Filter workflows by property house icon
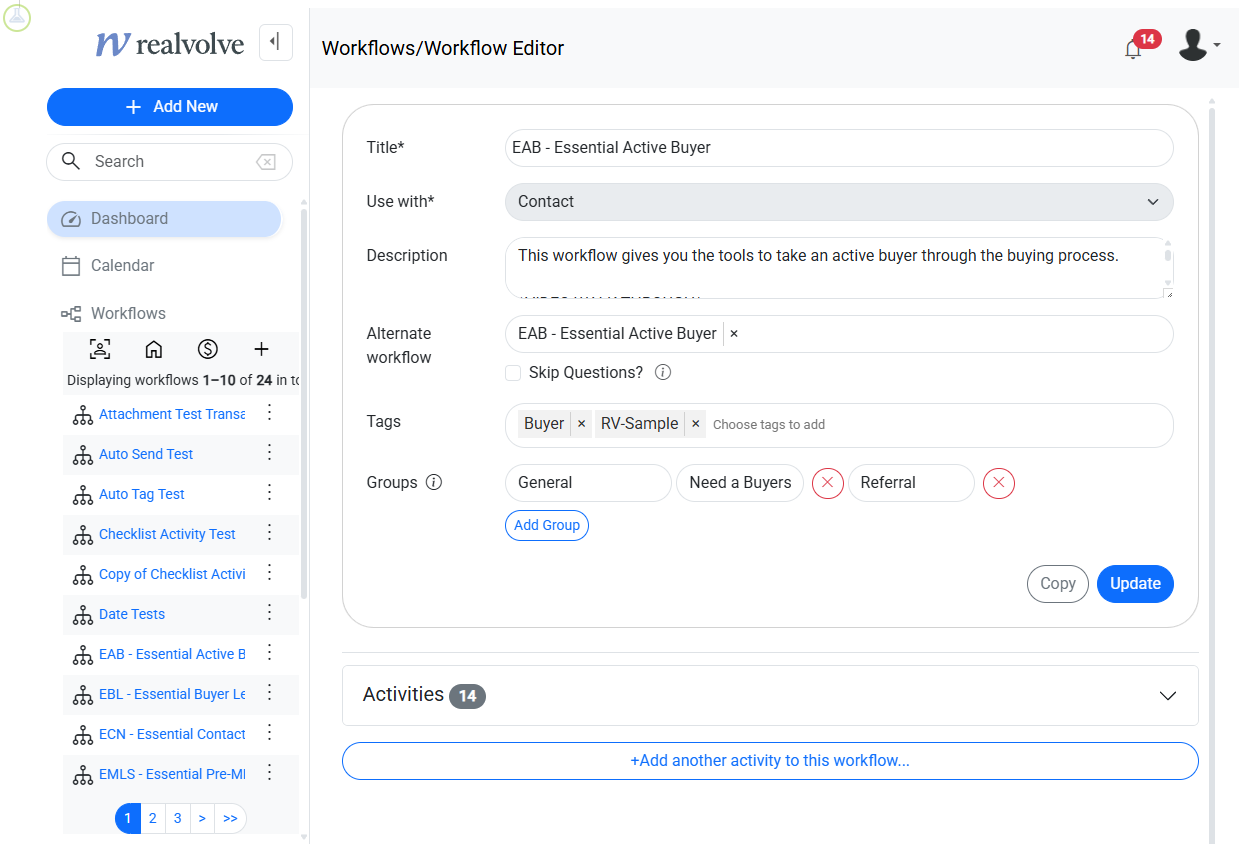The width and height of the screenshot is (1239, 844). (x=154, y=349)
